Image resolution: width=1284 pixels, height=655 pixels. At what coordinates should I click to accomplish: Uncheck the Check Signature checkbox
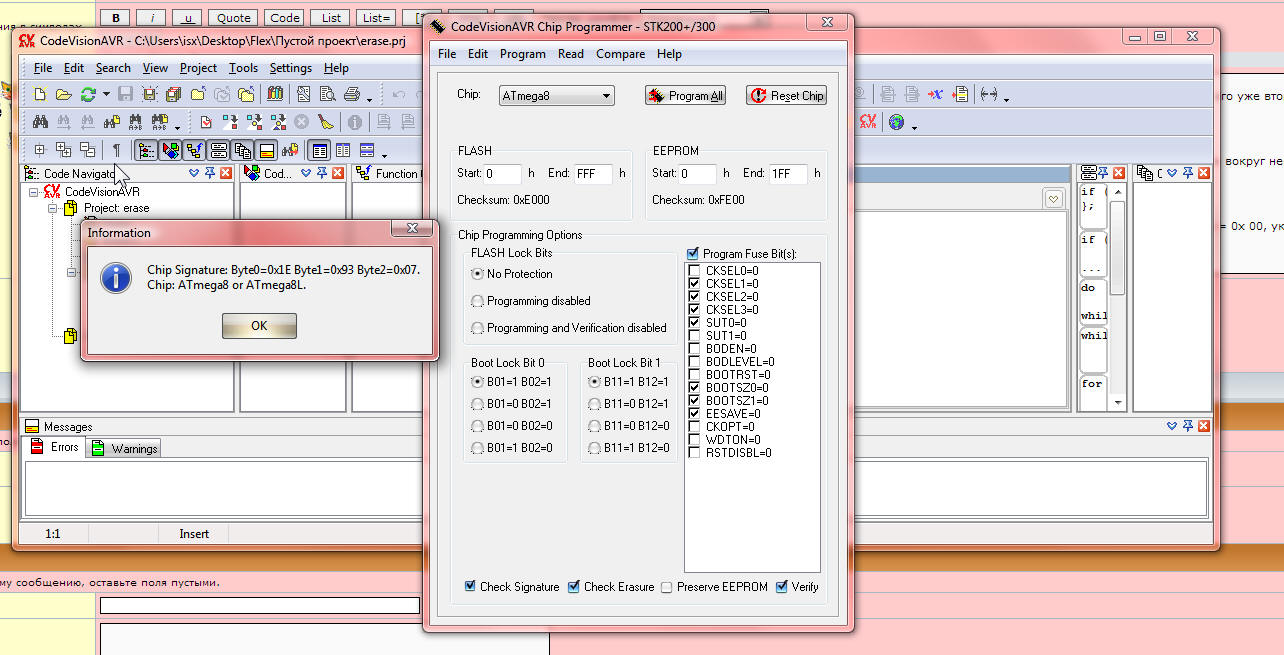pyautogui.click(x=470, y=587)
